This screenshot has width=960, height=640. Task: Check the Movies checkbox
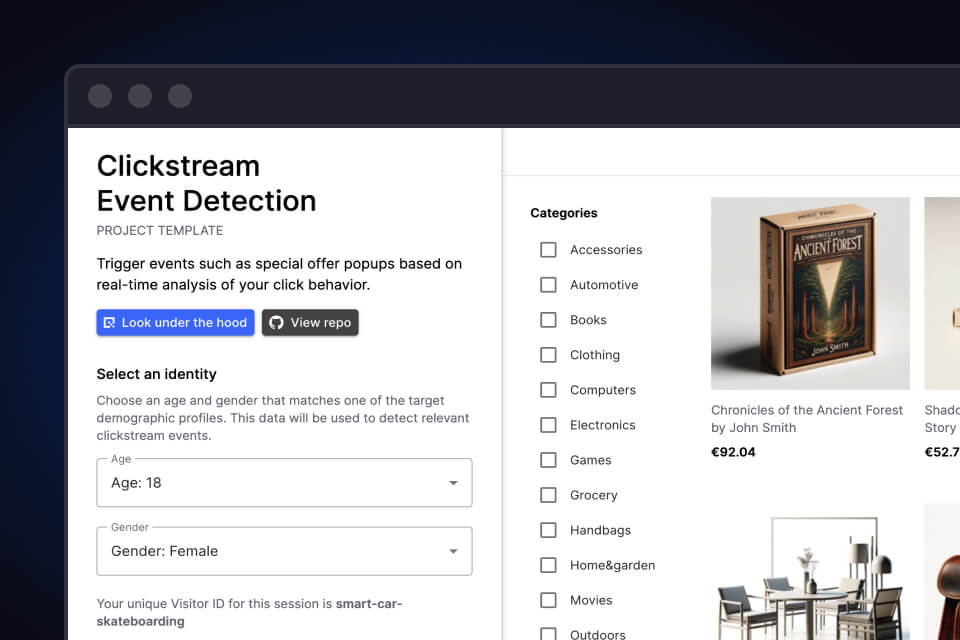click(x=548, y=599)
